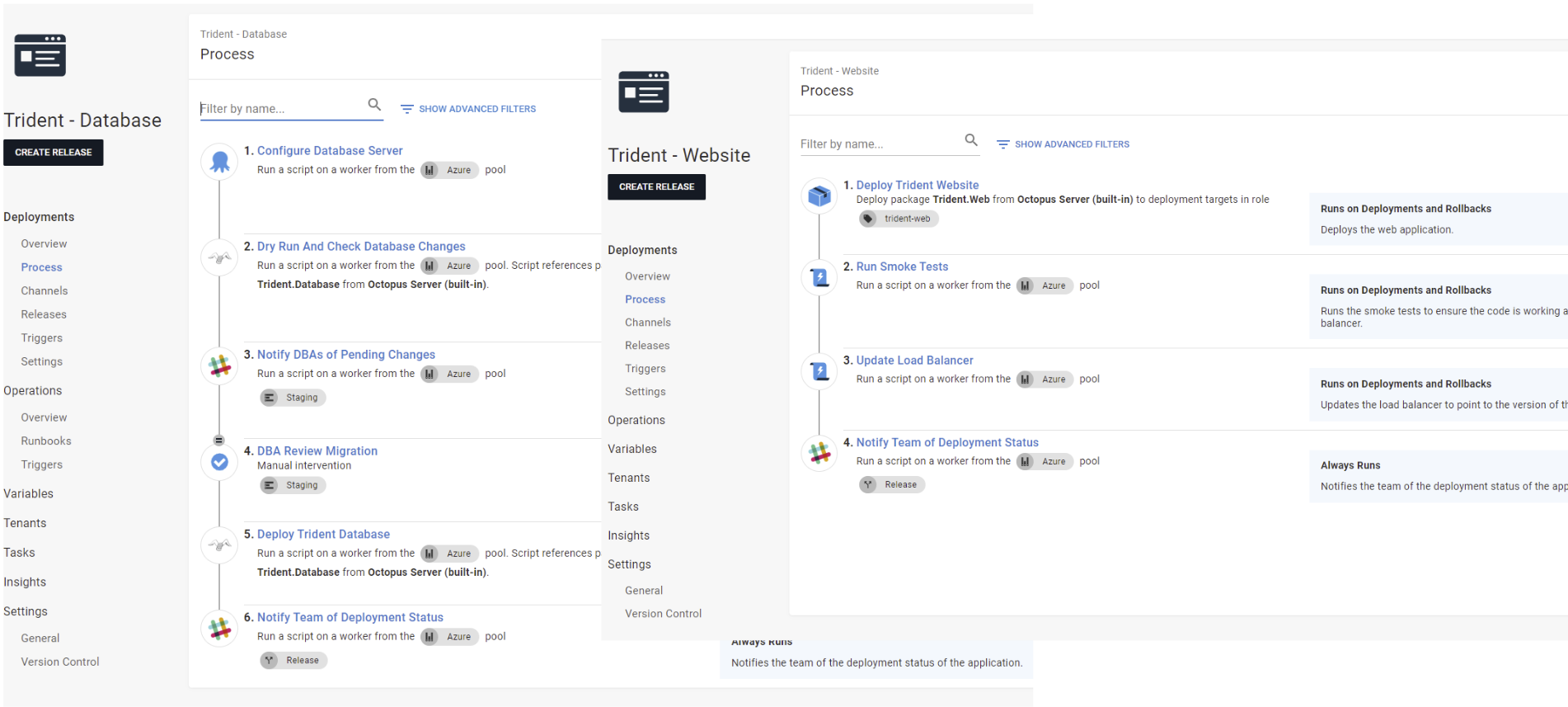
Task: Click search magnifier in Website process filter
Action: (971, 140)
